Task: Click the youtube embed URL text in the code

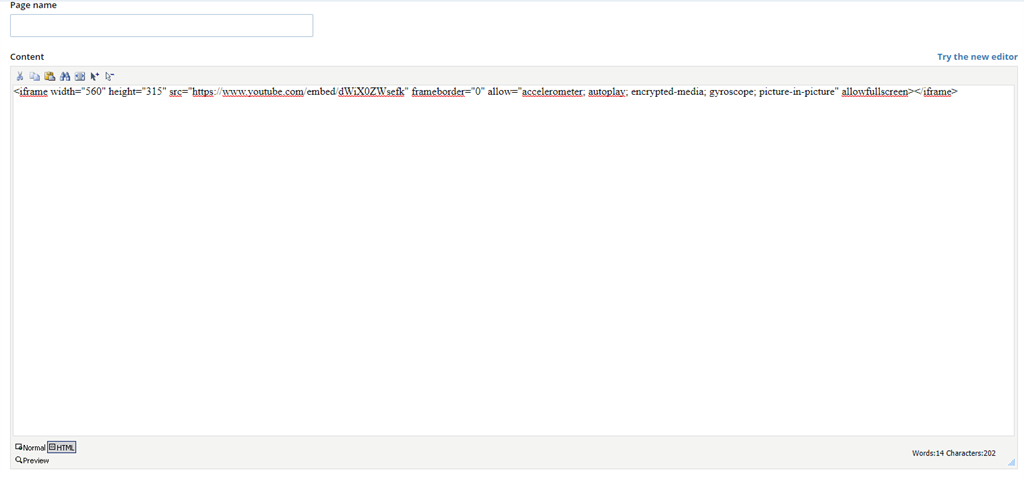Action: pyautogui.click(x=300, y=92)
